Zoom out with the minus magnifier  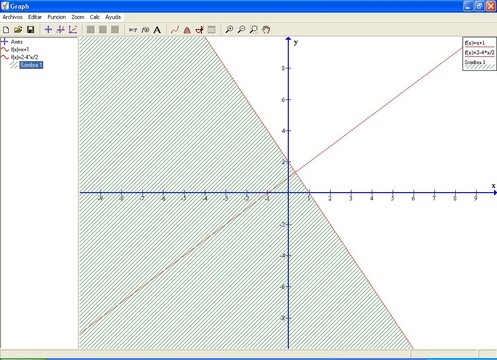point(241,30)
